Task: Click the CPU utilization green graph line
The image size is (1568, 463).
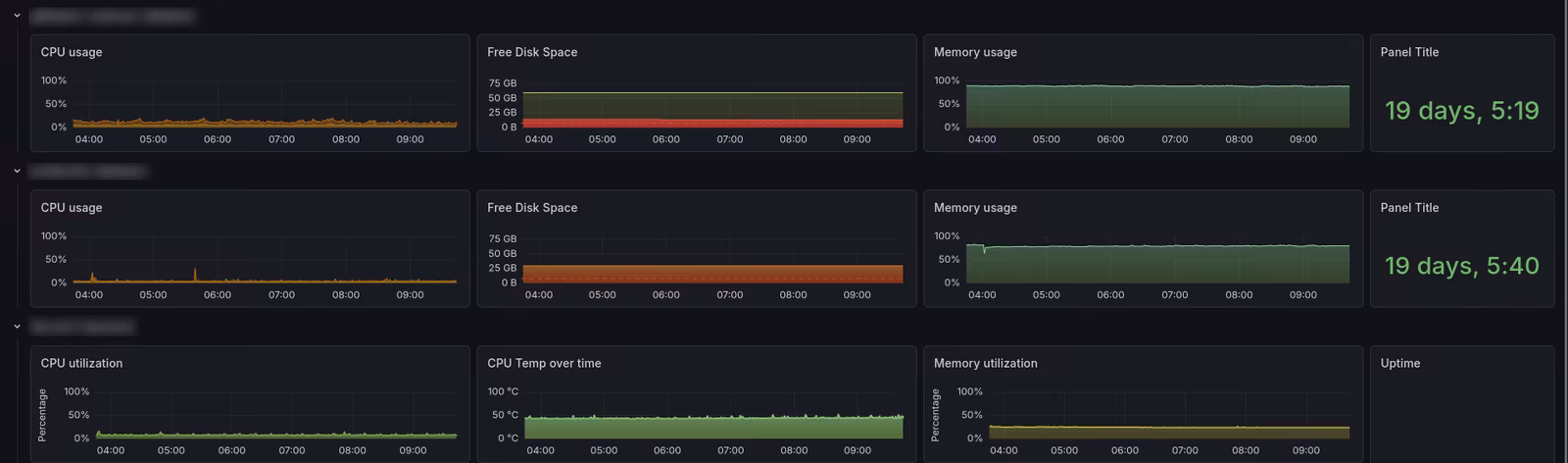Action: 276,435
